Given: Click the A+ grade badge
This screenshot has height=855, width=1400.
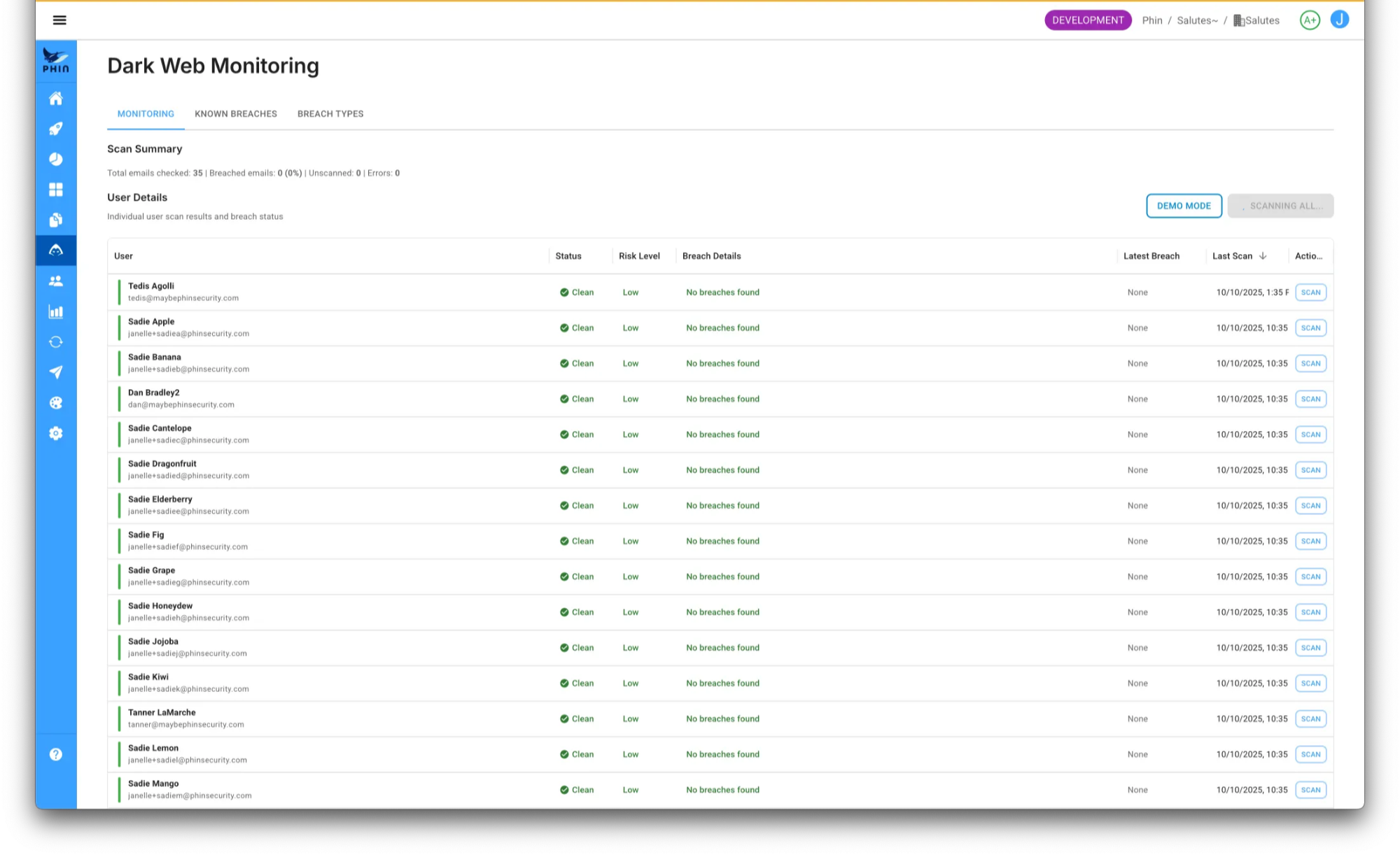Looking at the screenshot, I should pos(1310,20).
